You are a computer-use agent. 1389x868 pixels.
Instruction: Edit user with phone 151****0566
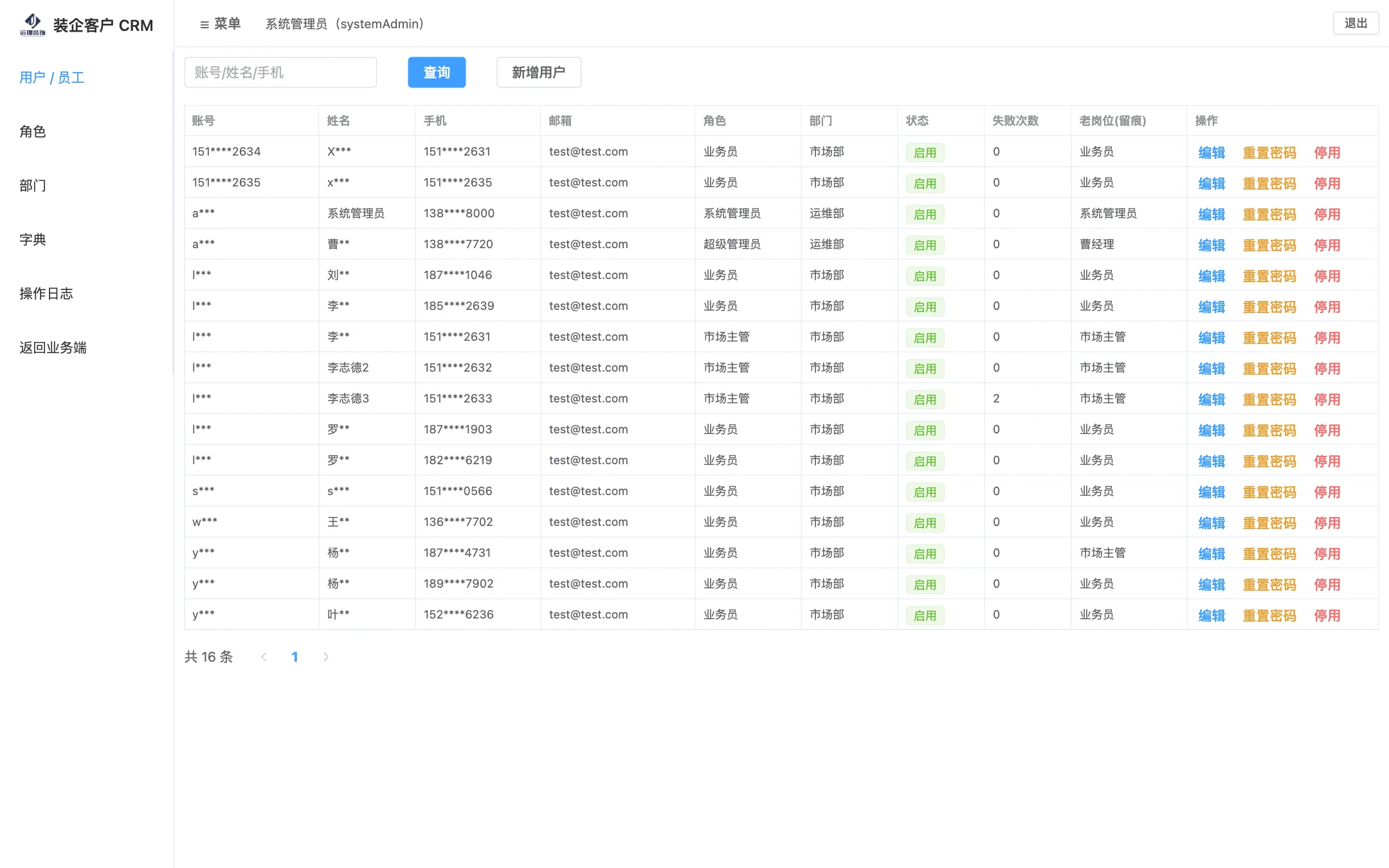tap(1212, 492)
